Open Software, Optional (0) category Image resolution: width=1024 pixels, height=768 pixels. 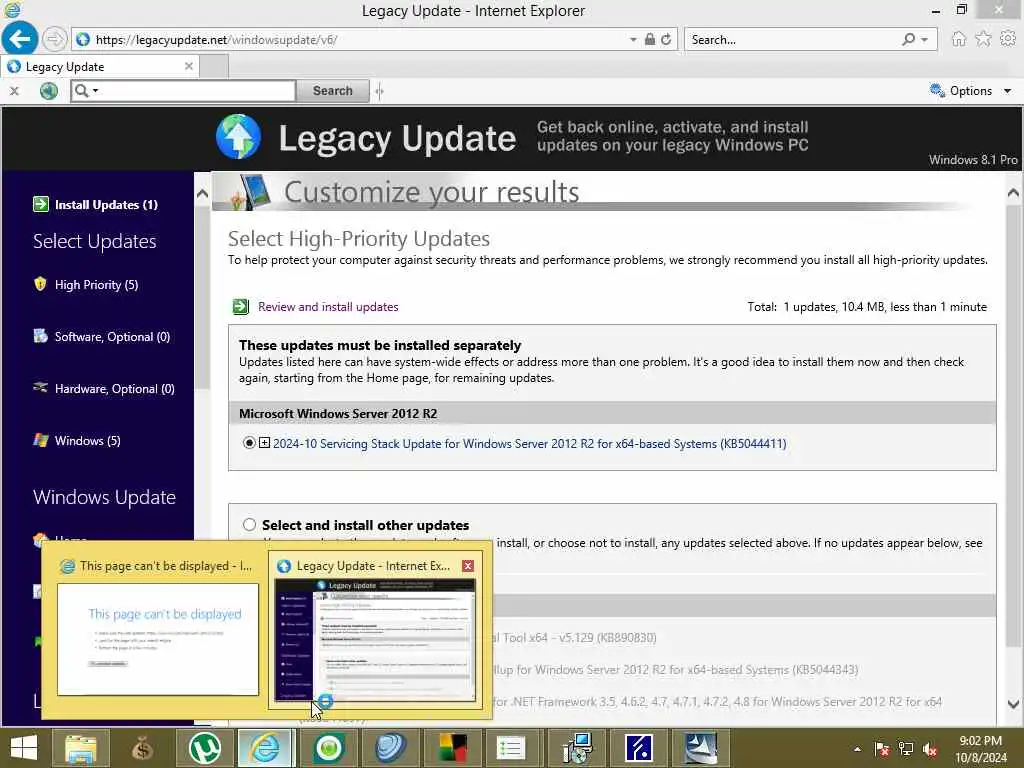tap(112, 337)
